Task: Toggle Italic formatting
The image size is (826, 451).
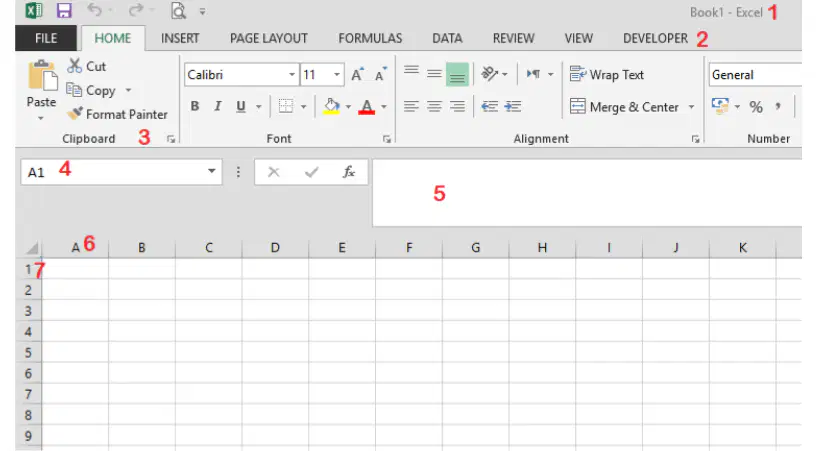Action: coord(218,106)
